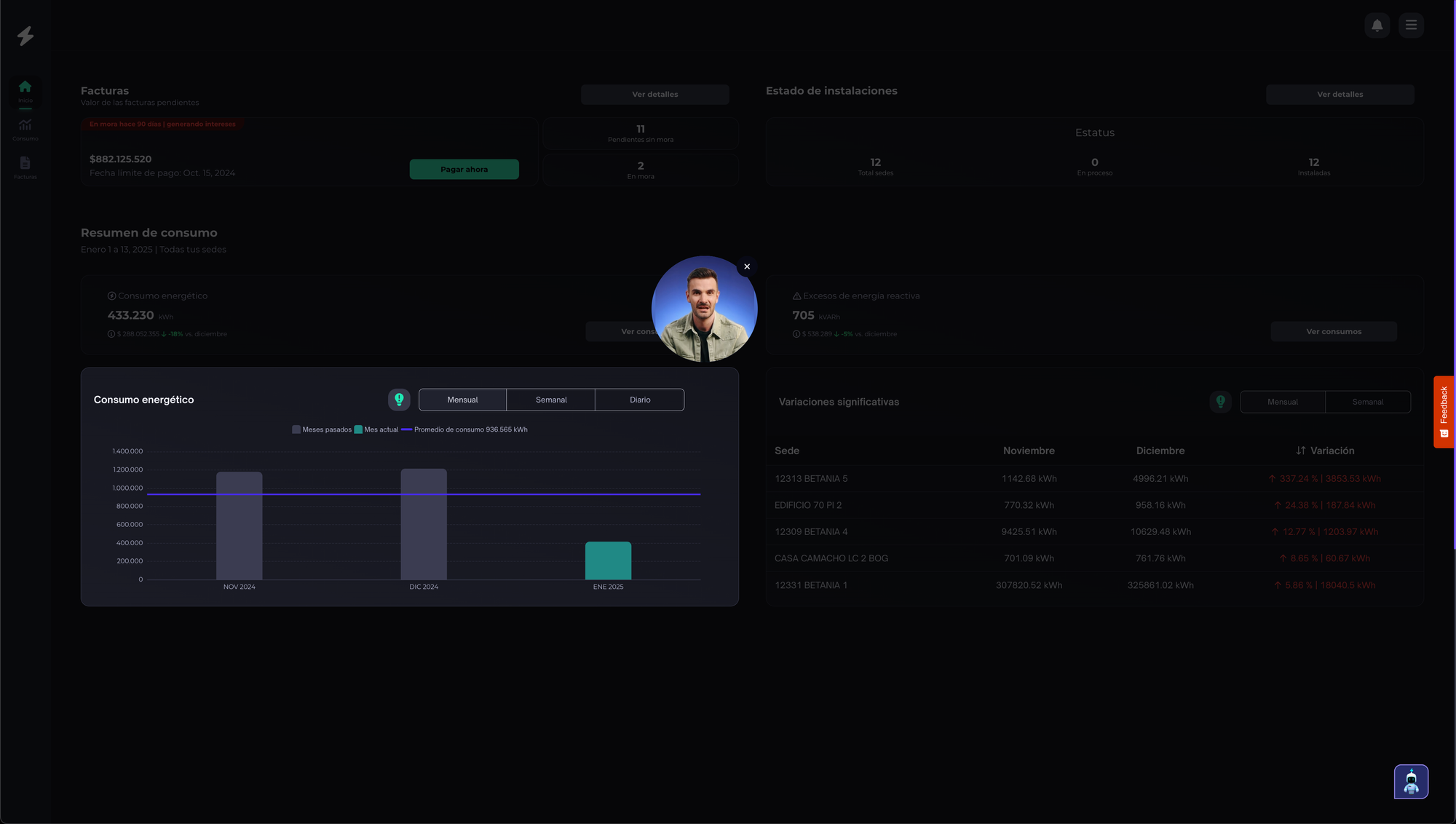Image resolution: width=1456 pixels, height=824 pixels.
Task: Select Semanal tab in Variaciones significativas
Action: [1367, 402]
